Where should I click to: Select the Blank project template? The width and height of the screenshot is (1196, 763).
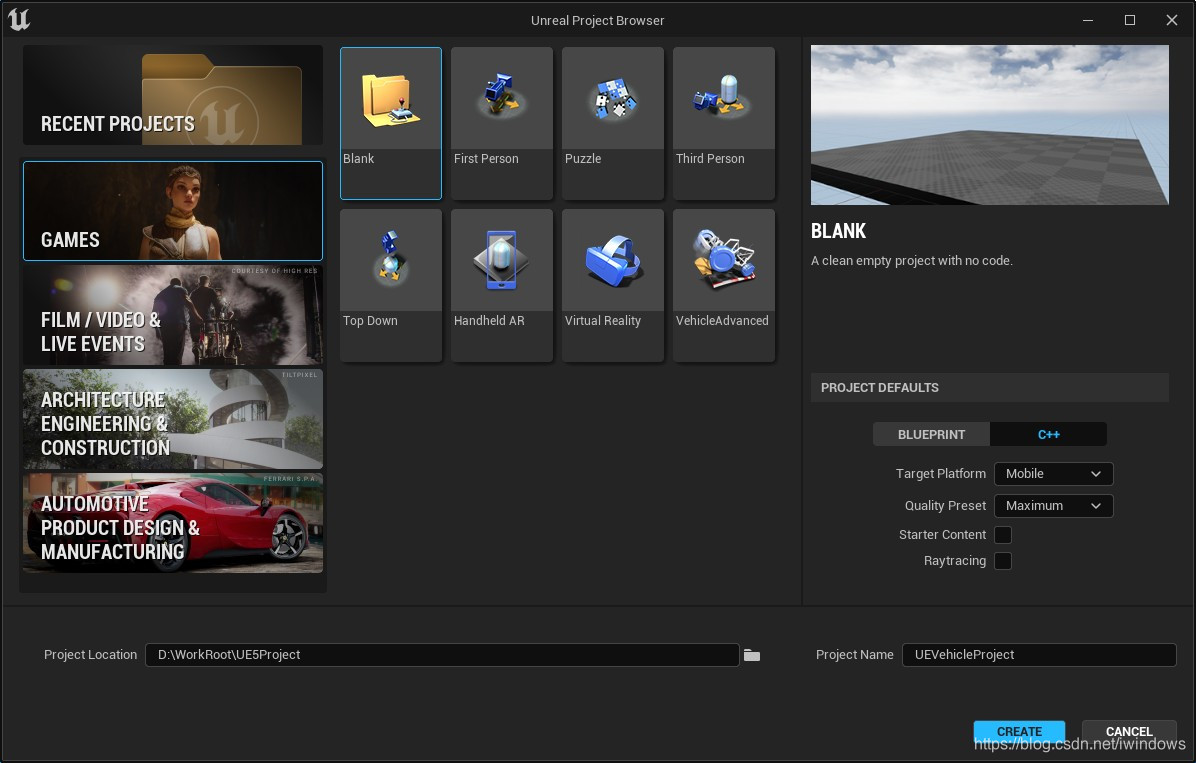391,123
